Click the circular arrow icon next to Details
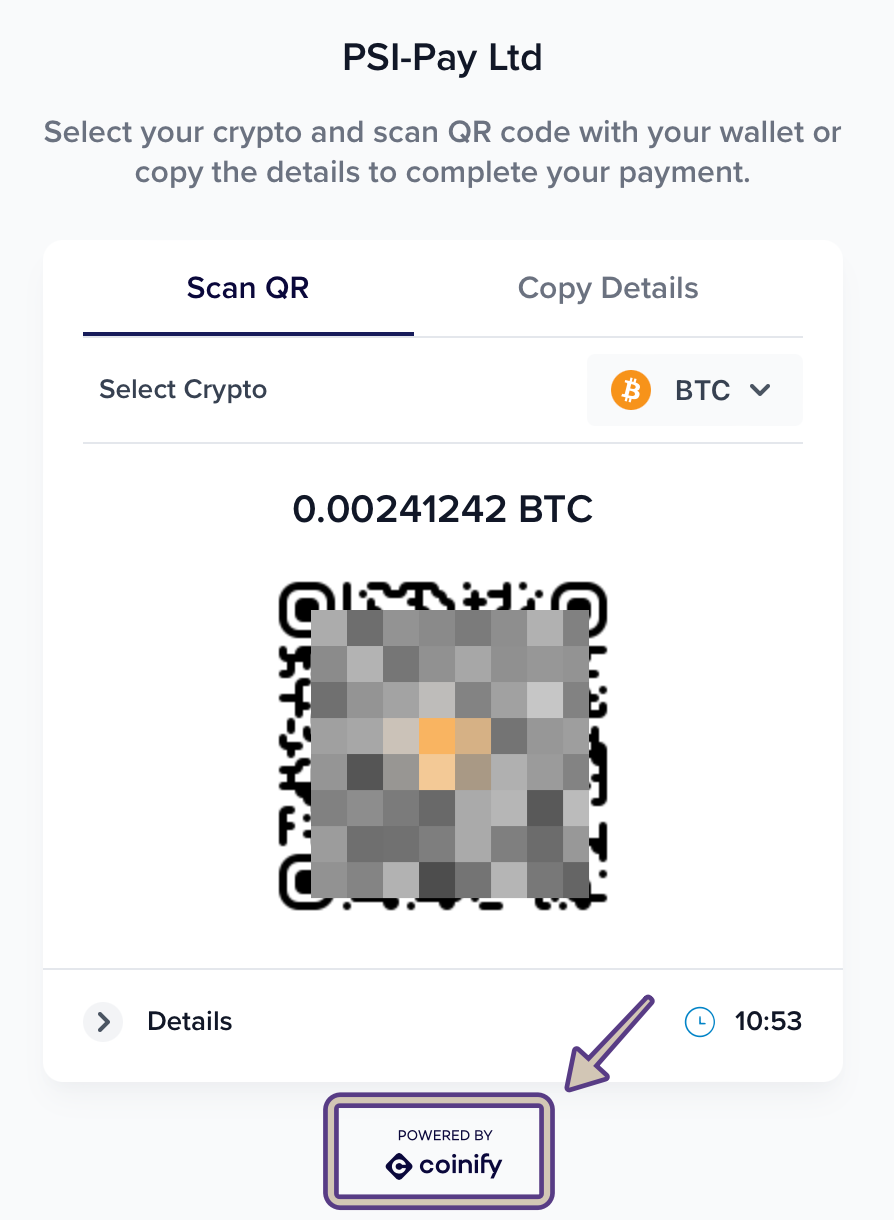This screenshot has width=894, height=1220. [x=103, y=1022]
